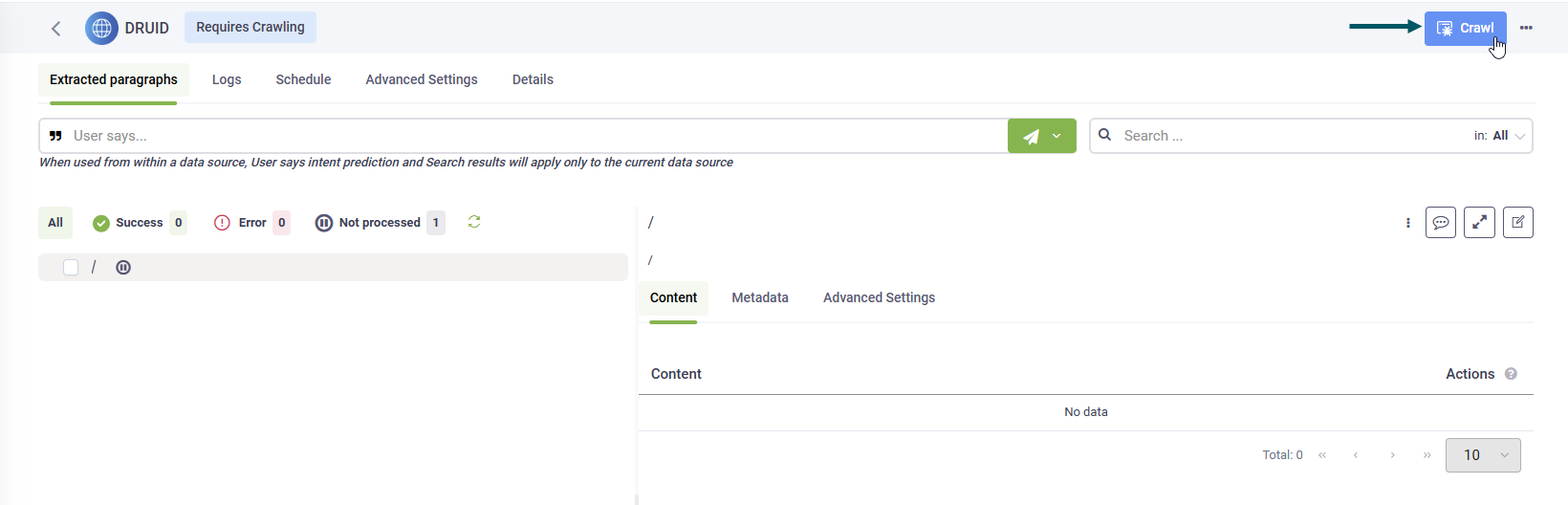Click the DRUID globe icon
This screenshot has height=505, width=1568.
(x=102, y=29)
